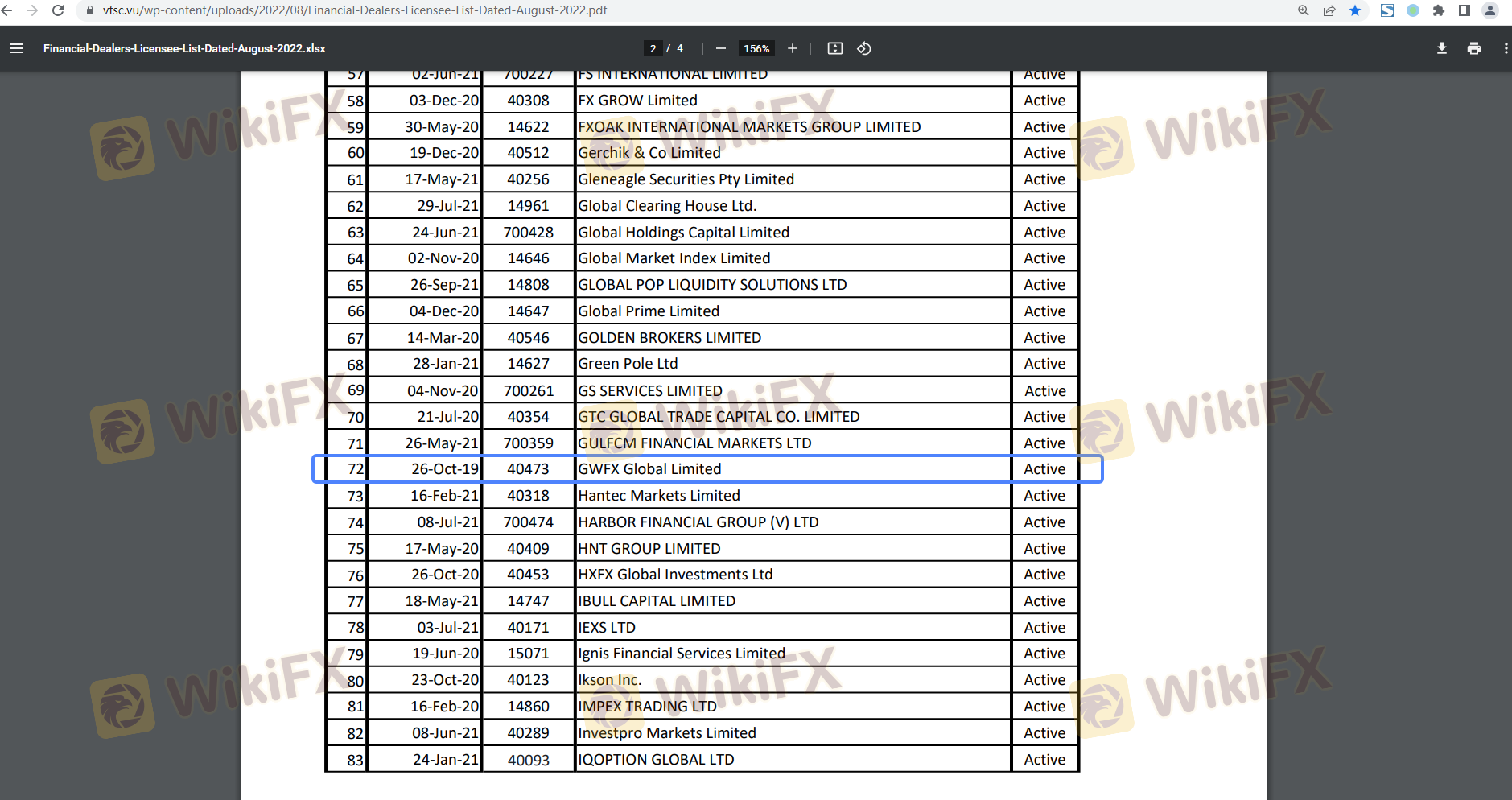This screenshot has width=1512, height=800.
Task: Click Active status for GWFX Global Limited
Action: [1044, 469]
